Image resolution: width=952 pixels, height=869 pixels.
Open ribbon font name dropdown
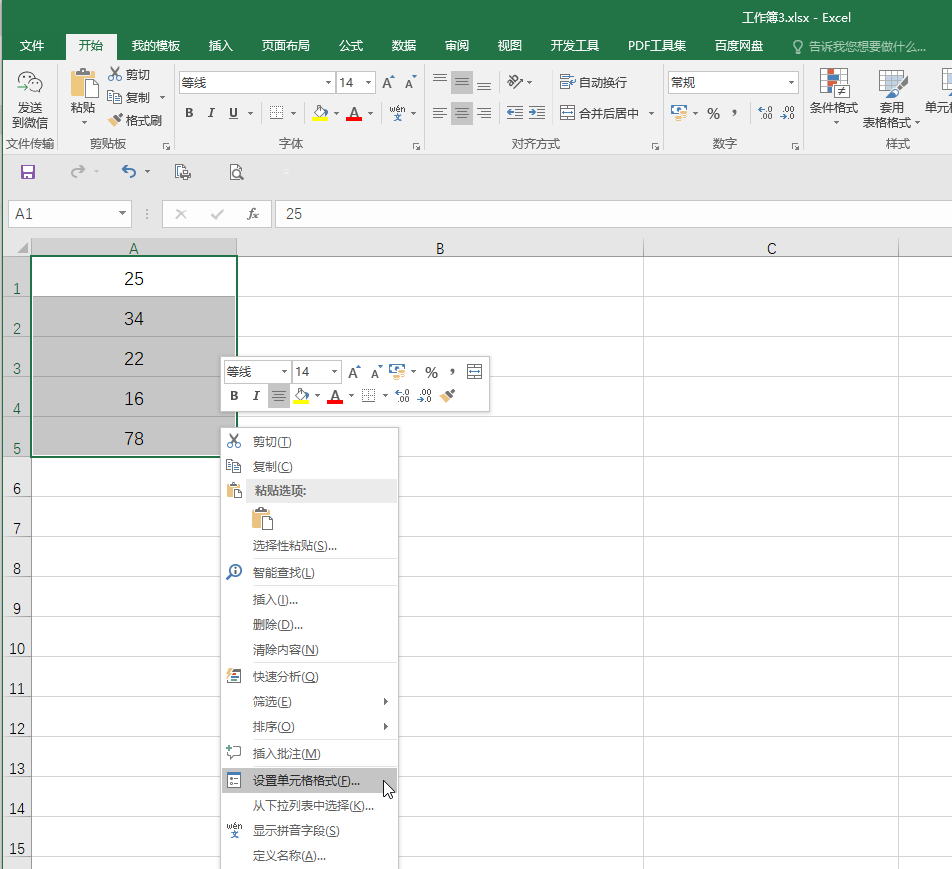328,83
